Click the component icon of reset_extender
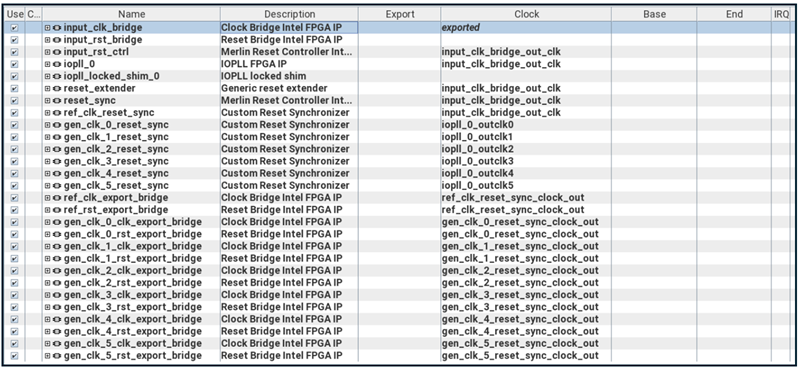This screenshot has height=371, width=801. (x=56, y=88)
